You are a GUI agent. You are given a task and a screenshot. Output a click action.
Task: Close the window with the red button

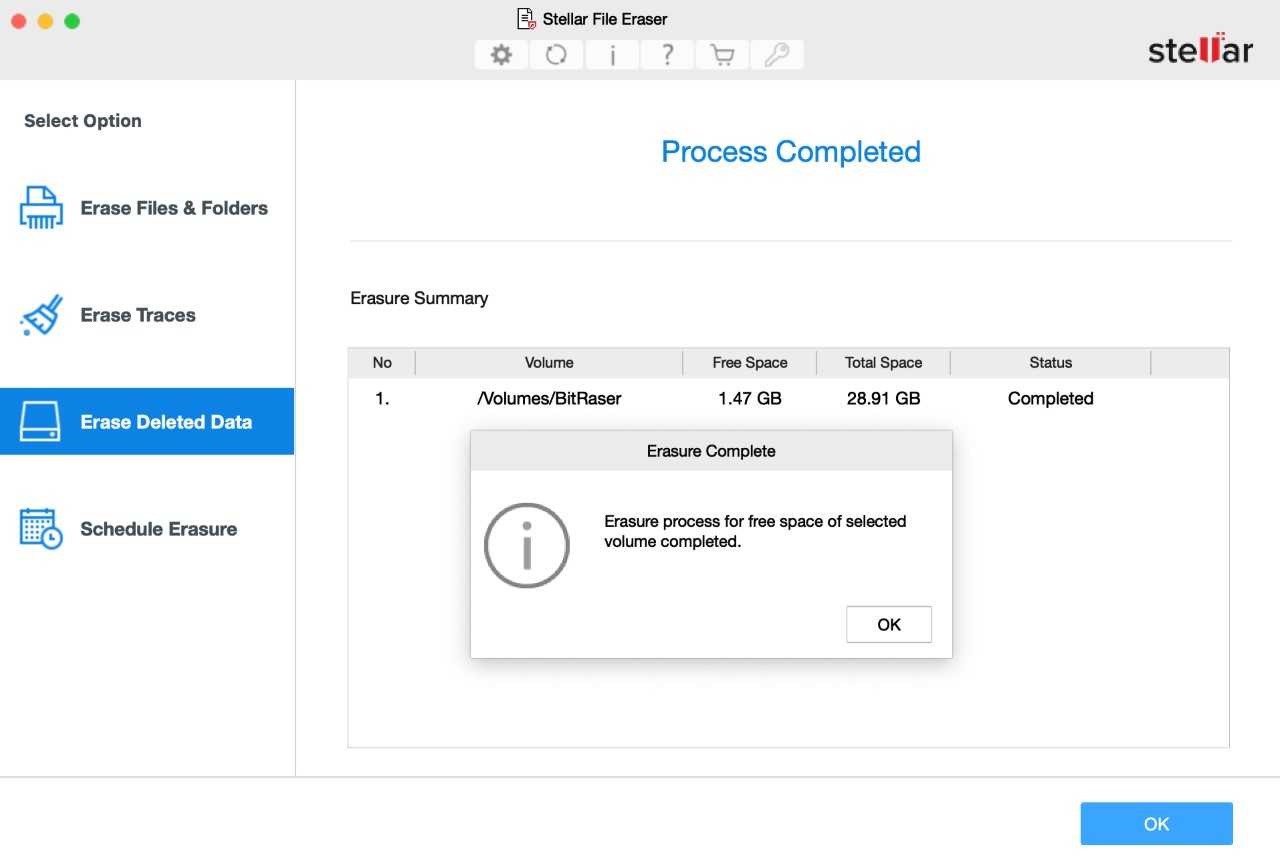[x=19, y=21]
